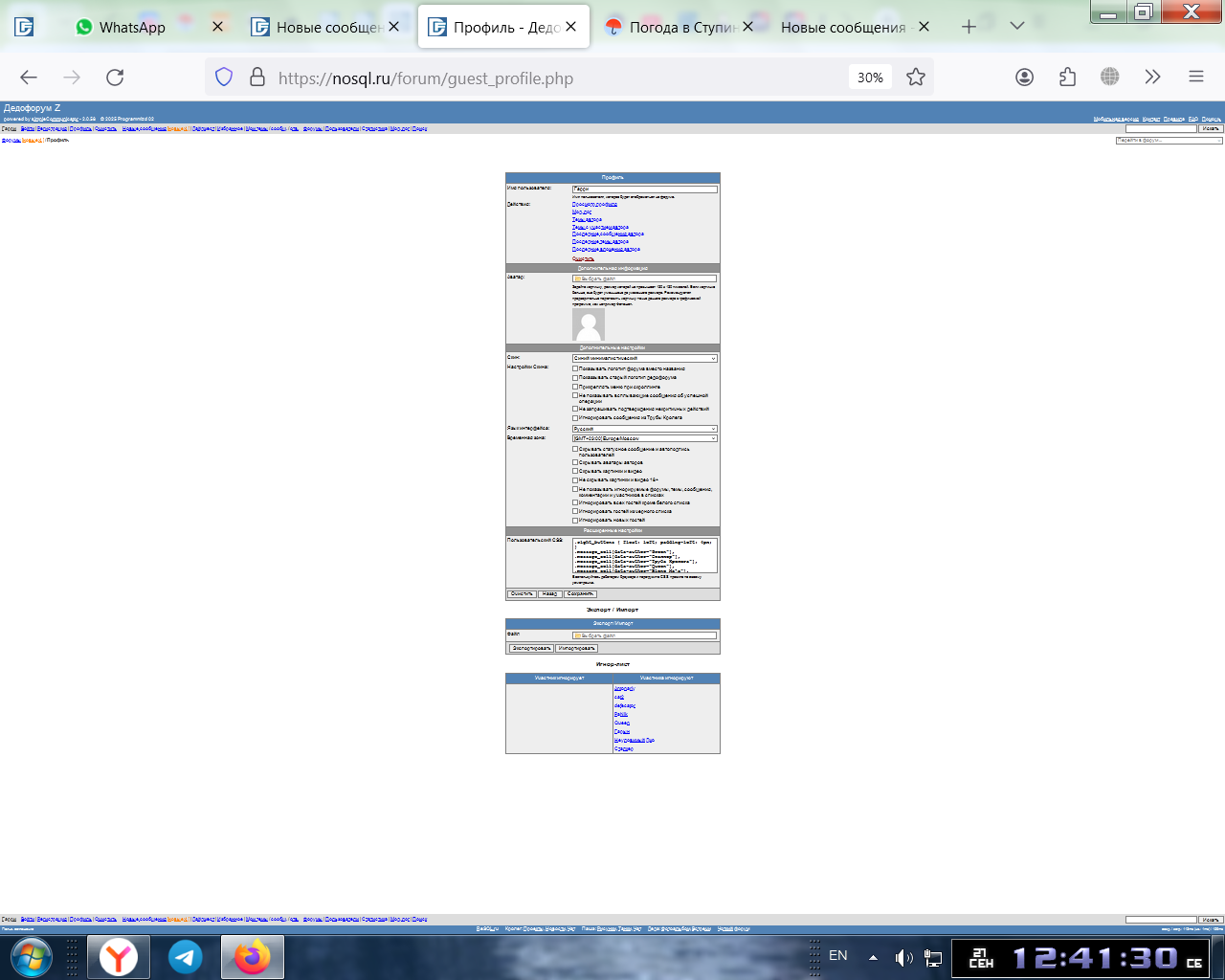Tick the 'Игнорировать новых гостей' checkbox
The height and width of the screenshot is (980, 1225).
(575, 521)
